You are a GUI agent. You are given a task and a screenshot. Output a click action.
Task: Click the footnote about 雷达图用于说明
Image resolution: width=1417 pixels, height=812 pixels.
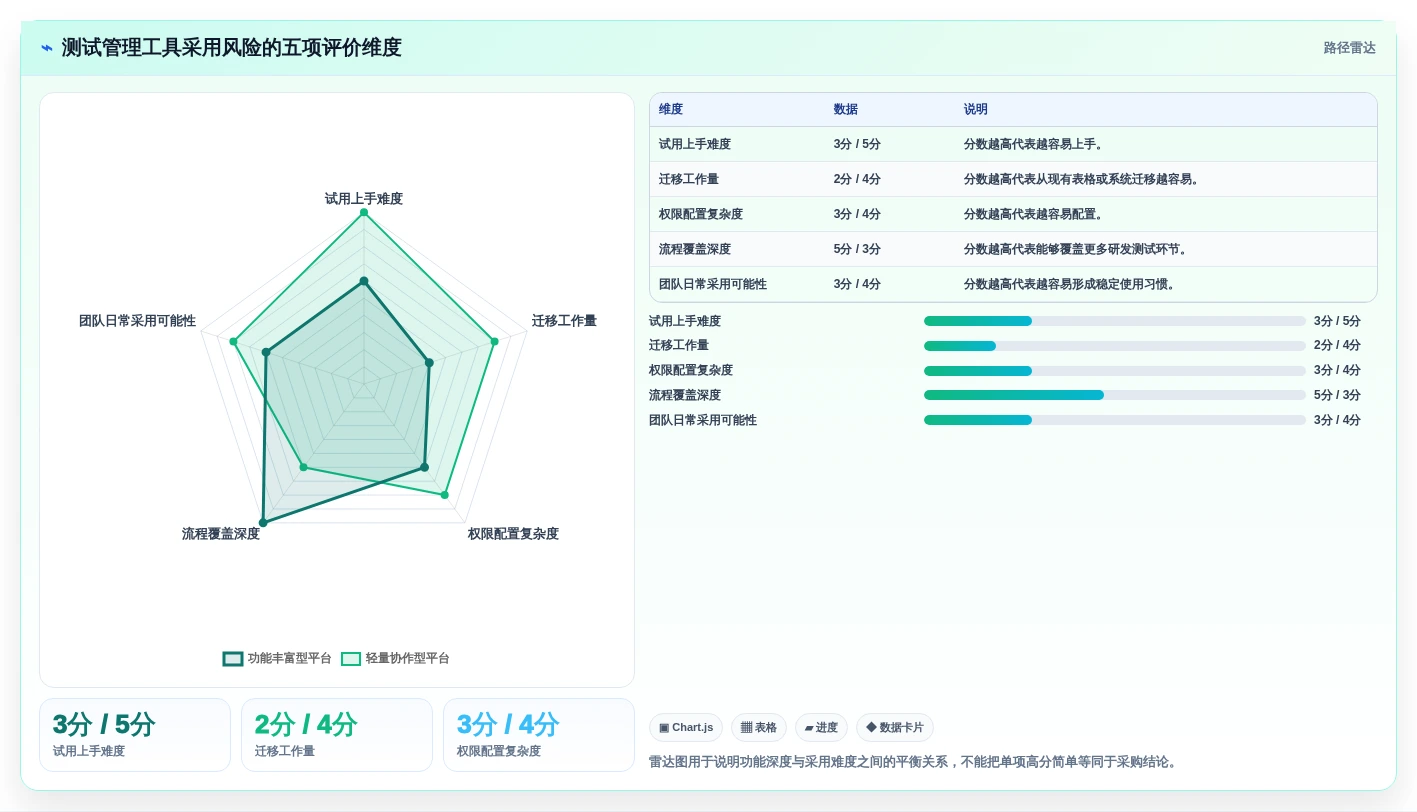[913, 762]
